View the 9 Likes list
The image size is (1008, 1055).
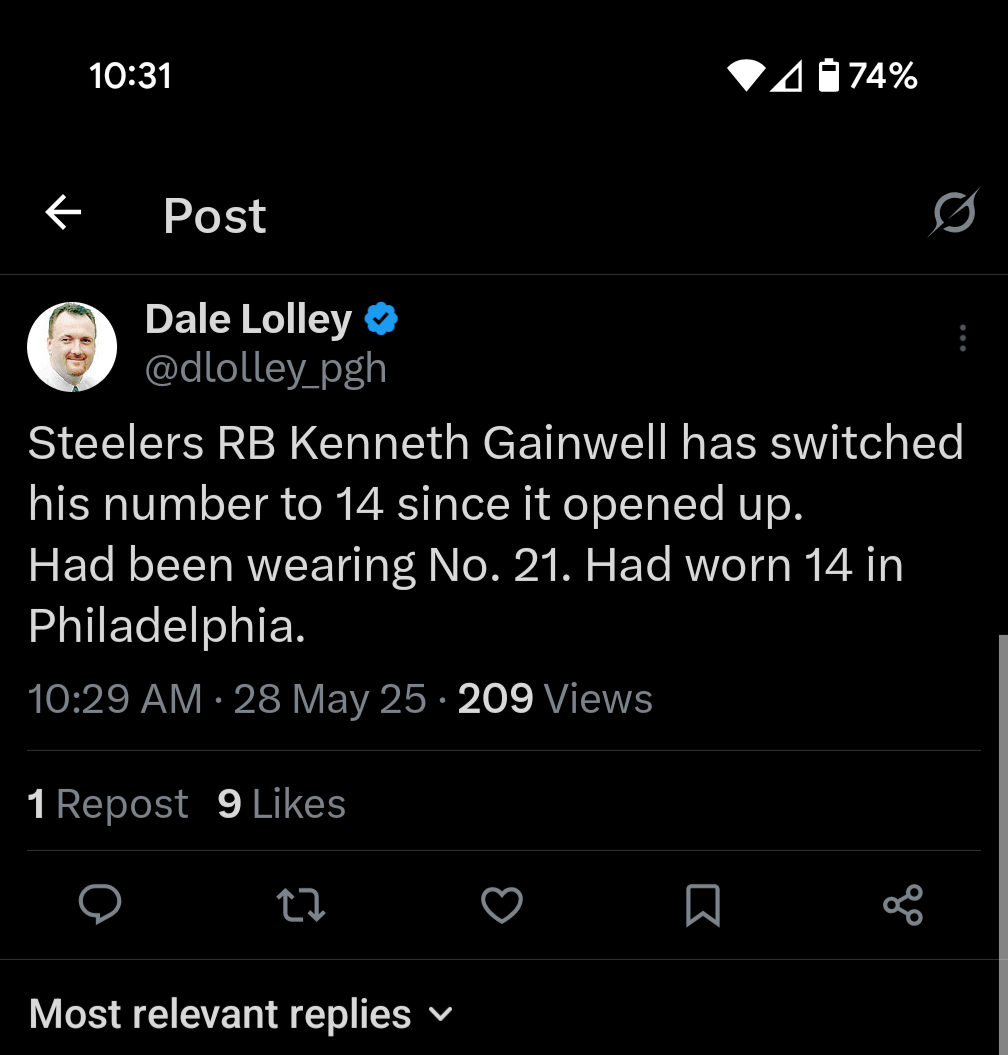(x=282, y=804)
